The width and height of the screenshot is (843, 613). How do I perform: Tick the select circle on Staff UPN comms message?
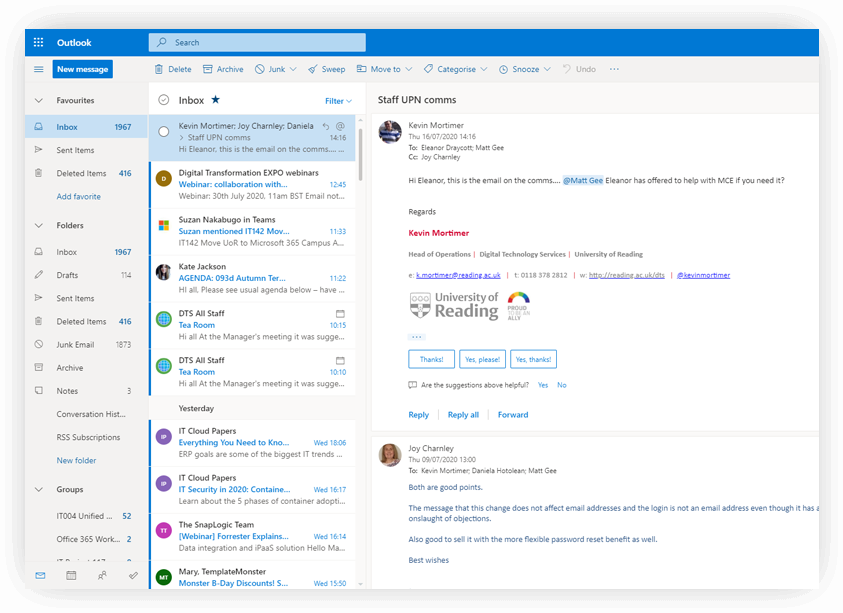(164, 131)
